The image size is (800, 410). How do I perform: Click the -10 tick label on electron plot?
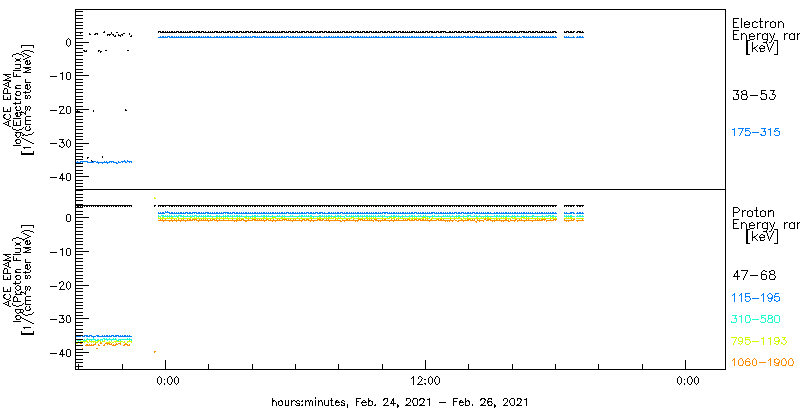tap(63, 75)
